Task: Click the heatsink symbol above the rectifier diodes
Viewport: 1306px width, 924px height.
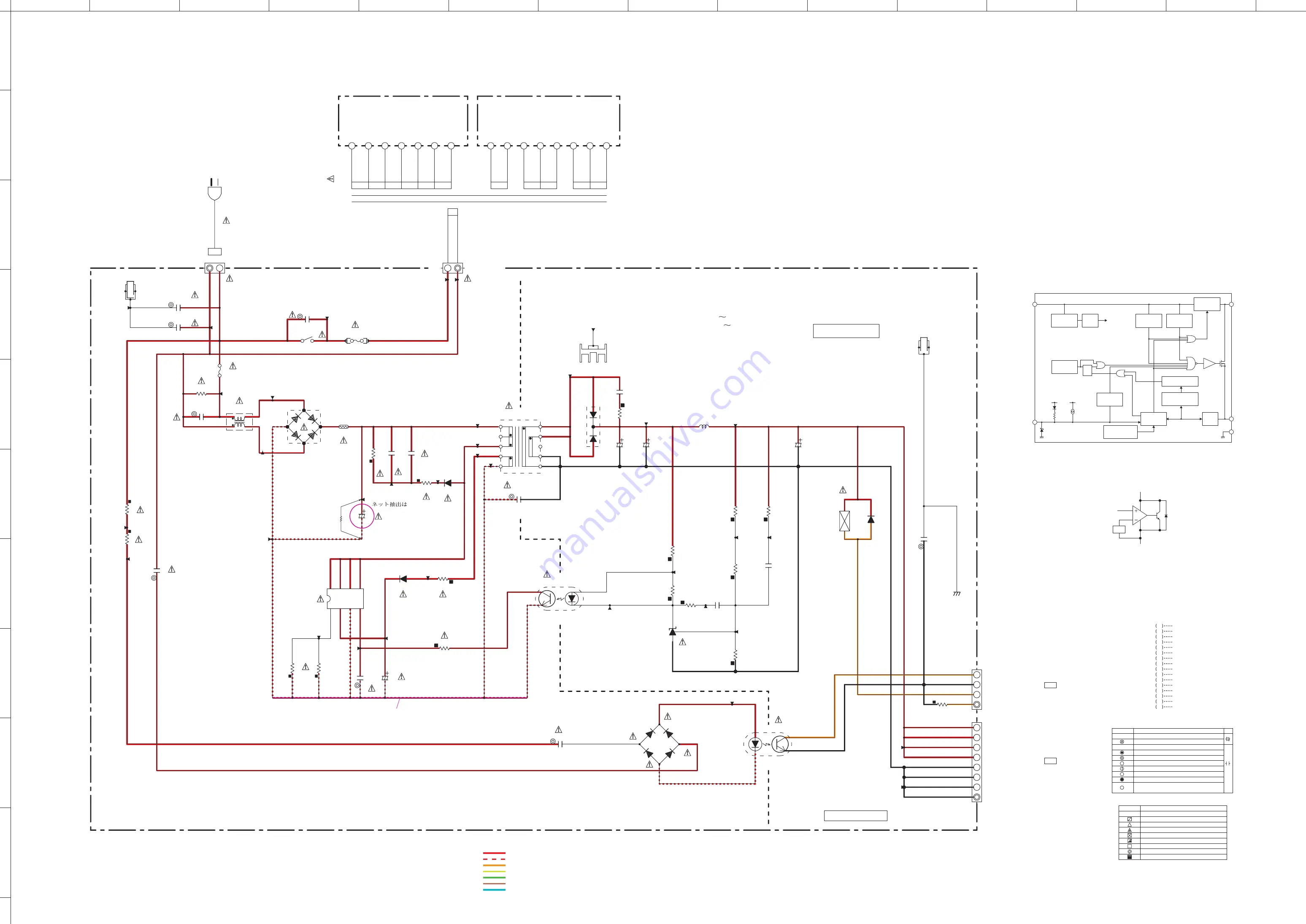Action: (593, 353)
